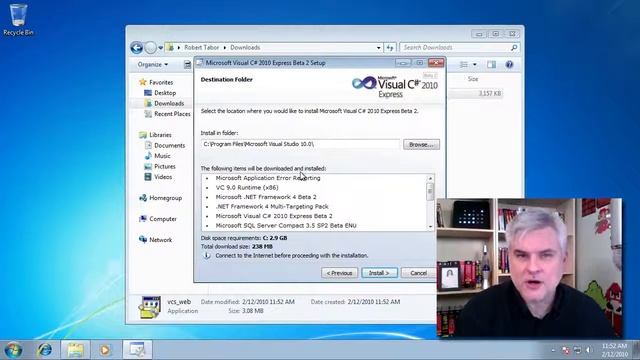Click the Explorer Help icon
The image size is (640, 360).
509,64
